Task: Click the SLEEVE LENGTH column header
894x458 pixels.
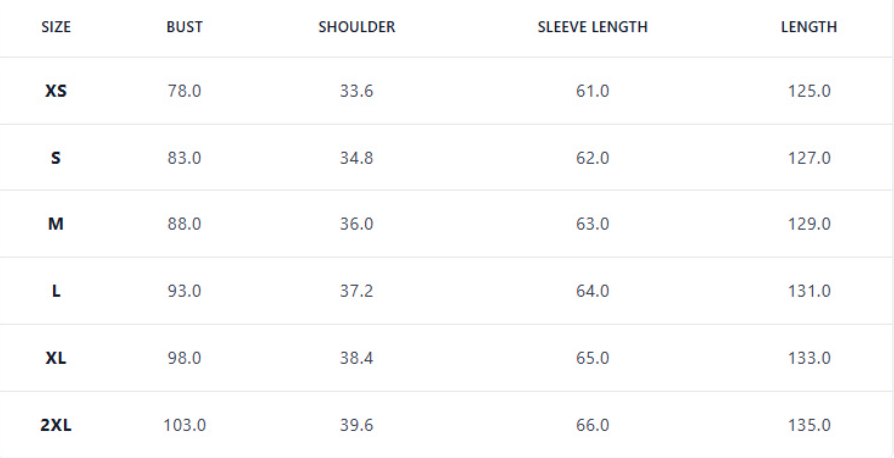Action: pos(592,28)
